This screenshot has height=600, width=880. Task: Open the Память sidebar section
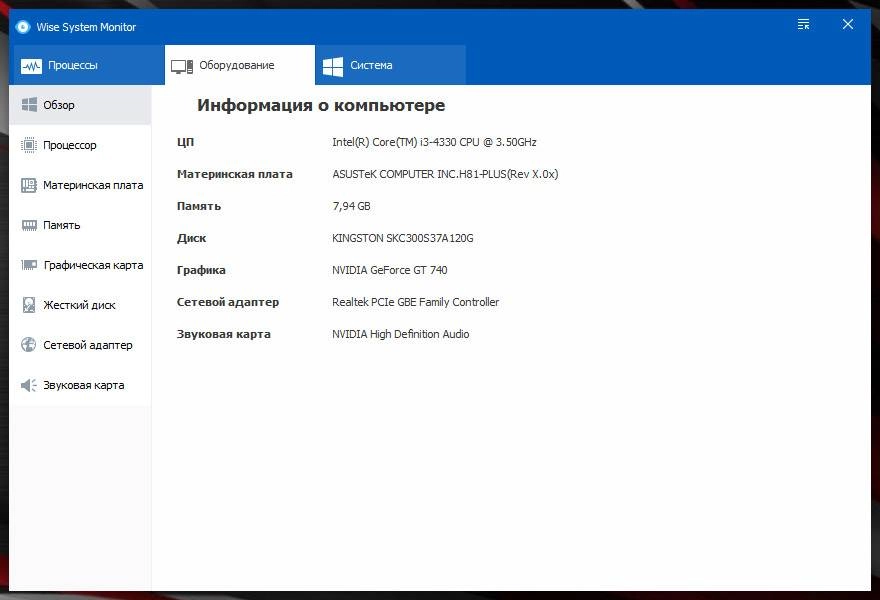[80, 225]
